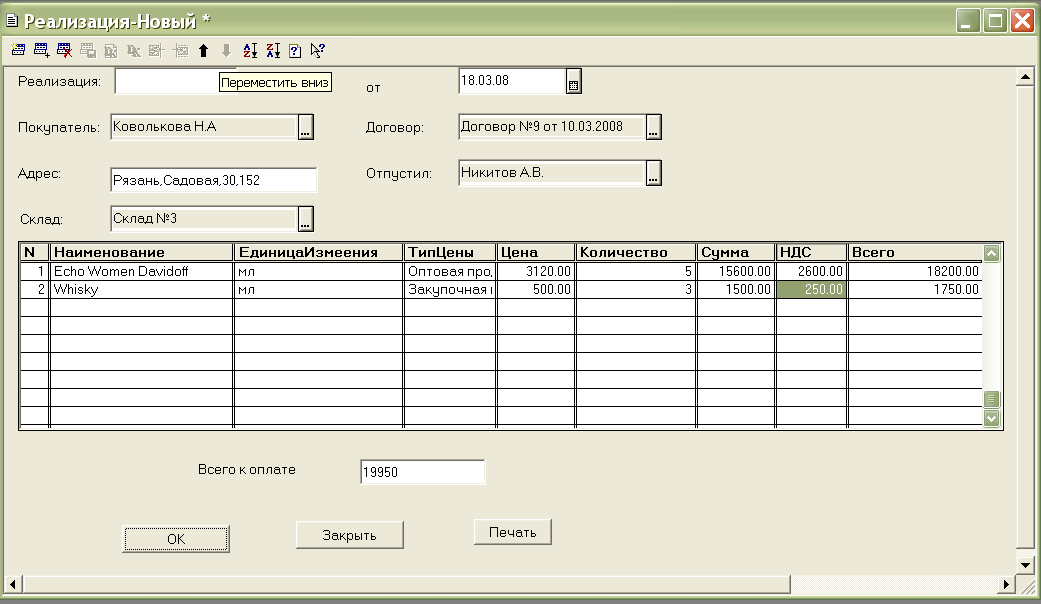1041x604 pixels.
Task: Click the Адрес input field
Action: point(213,179)
